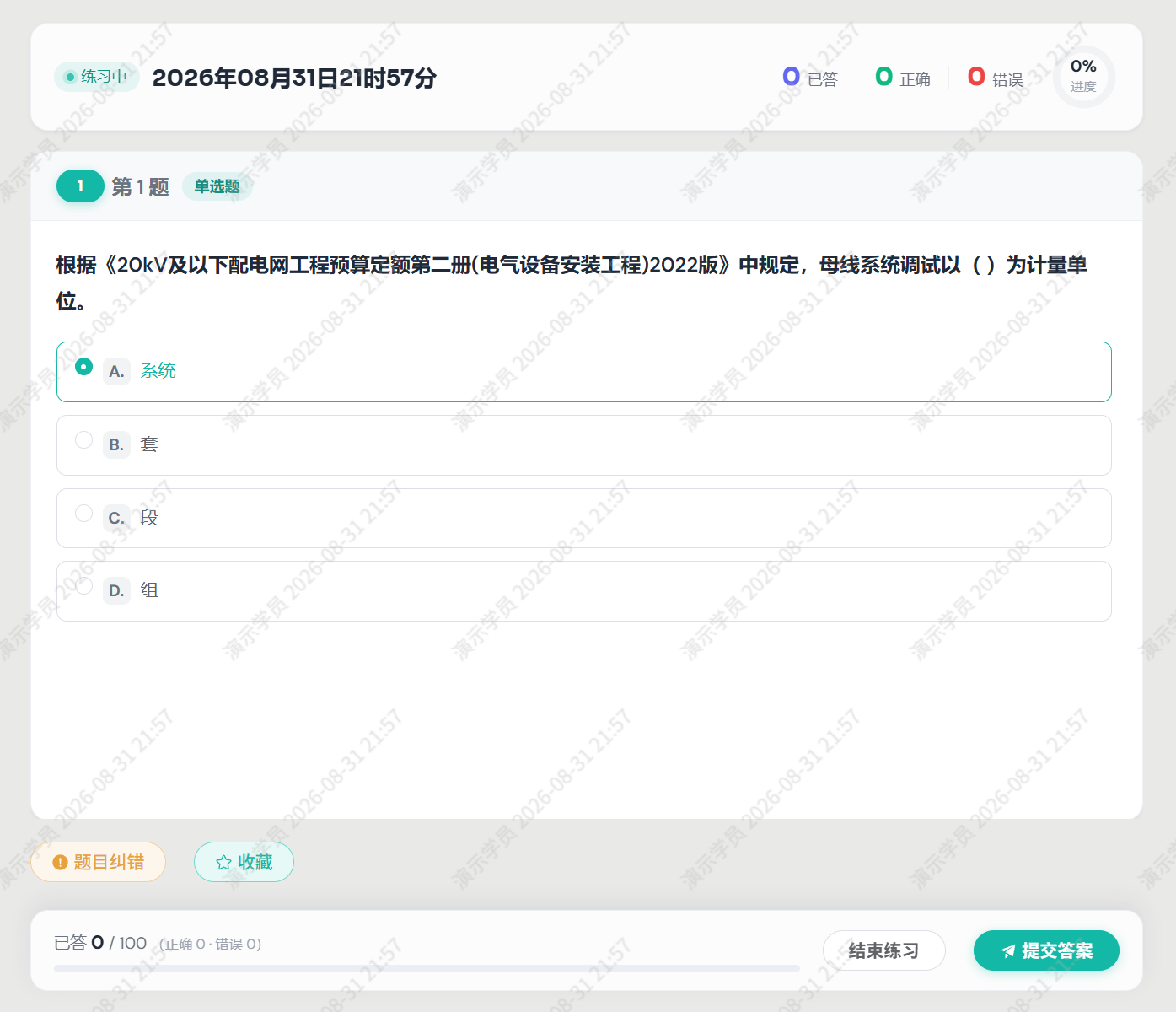Click the warning icon in 题目纠错
The height and width of the screenshot is (1012, 1176).
click(60, 862)
